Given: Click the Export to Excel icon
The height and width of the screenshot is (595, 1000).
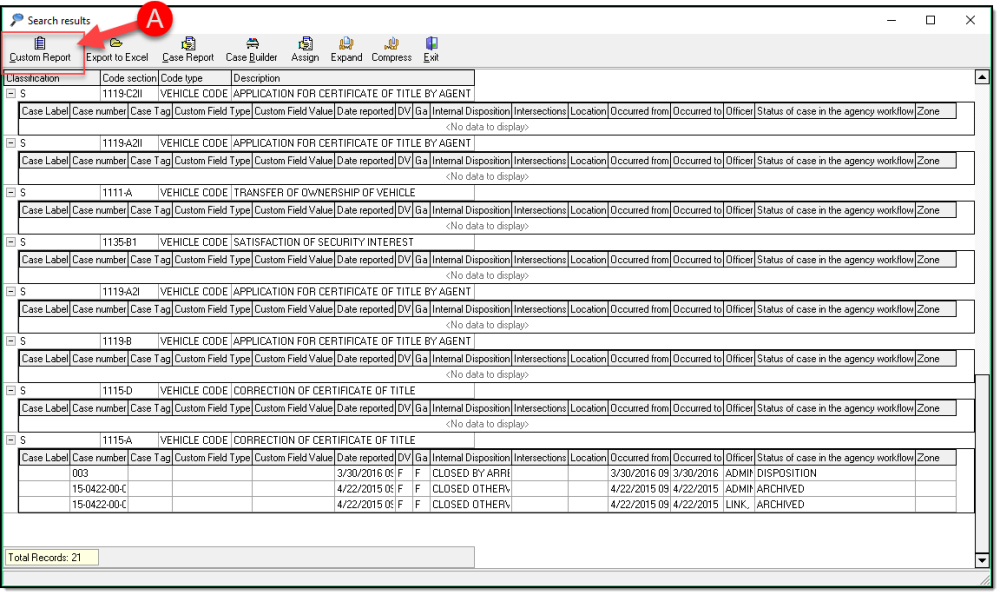Looking at the screenshot, I should (117, 50).
